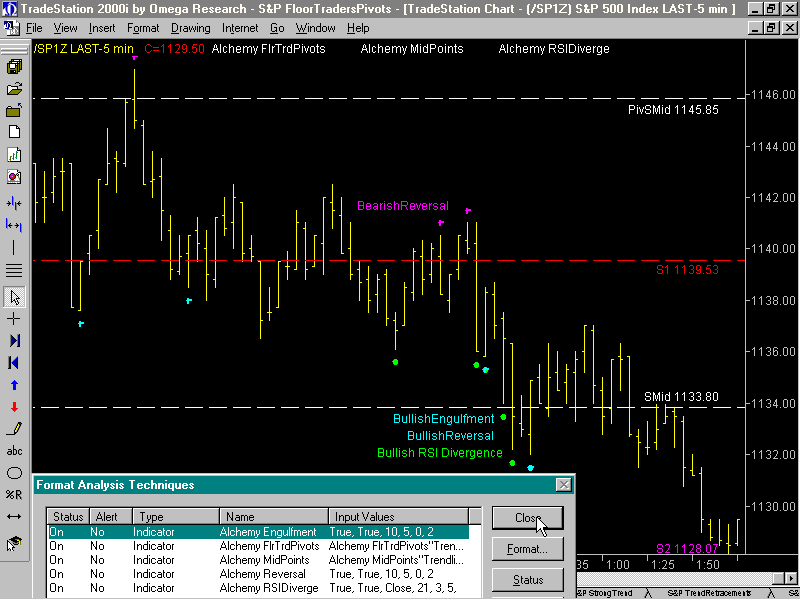
Task: Select the arrow pointer tool
Action: (14, 297)
